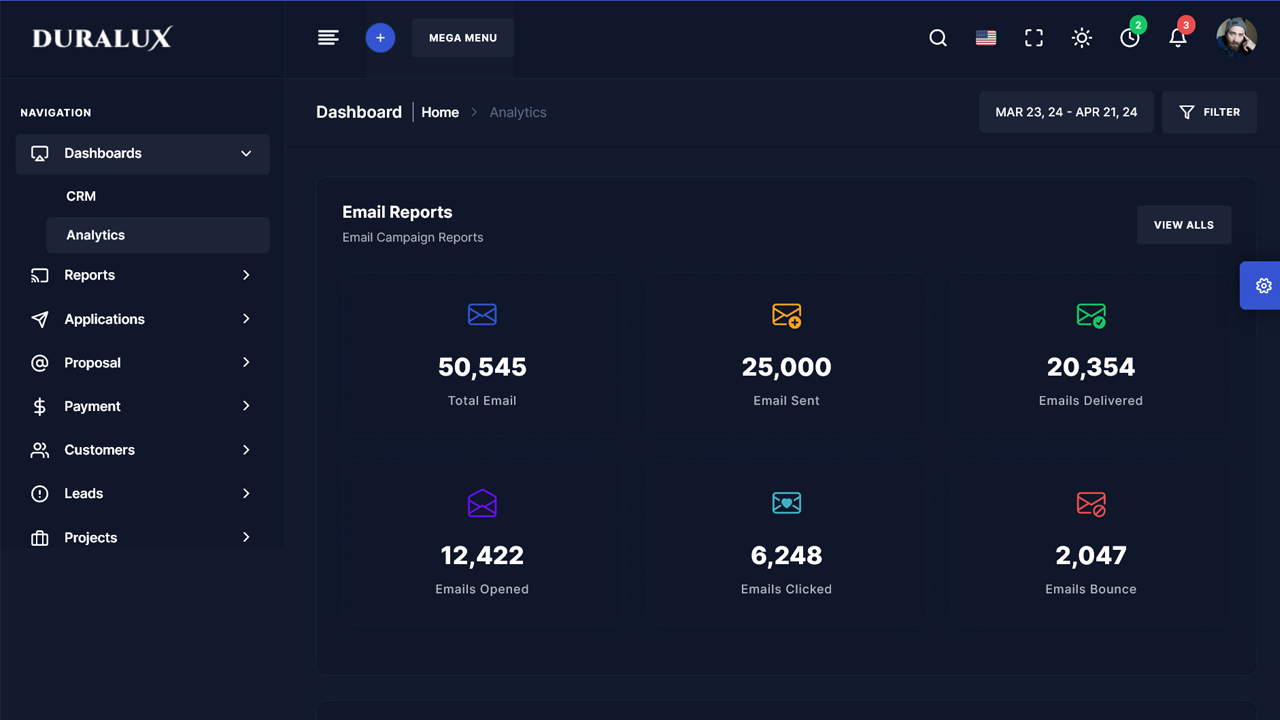Viewport: 1280px width, 720px height.
Task: Open the search icon in the header
Action: [937, 37]
